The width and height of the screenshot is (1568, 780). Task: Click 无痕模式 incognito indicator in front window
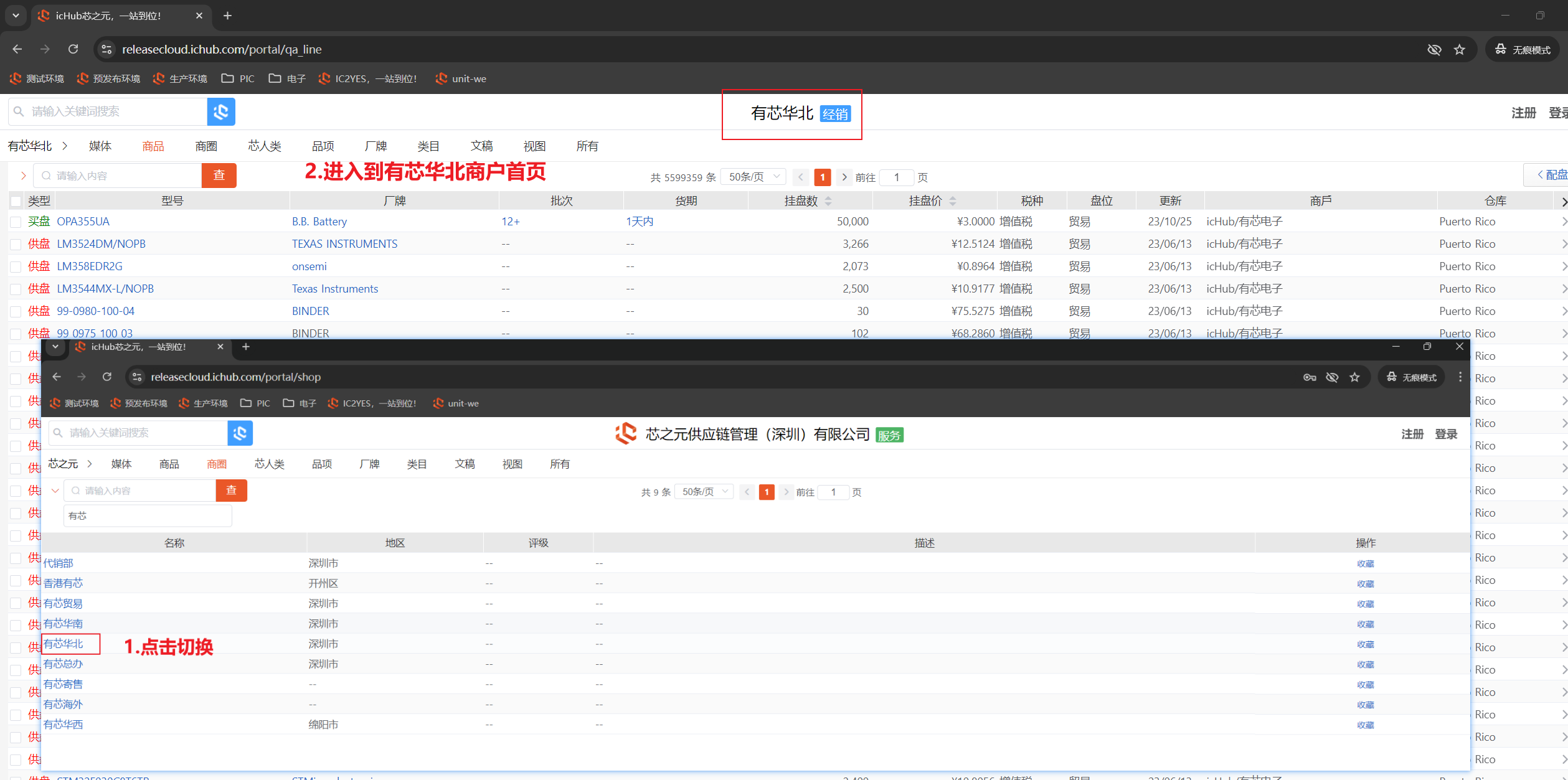1411,377
